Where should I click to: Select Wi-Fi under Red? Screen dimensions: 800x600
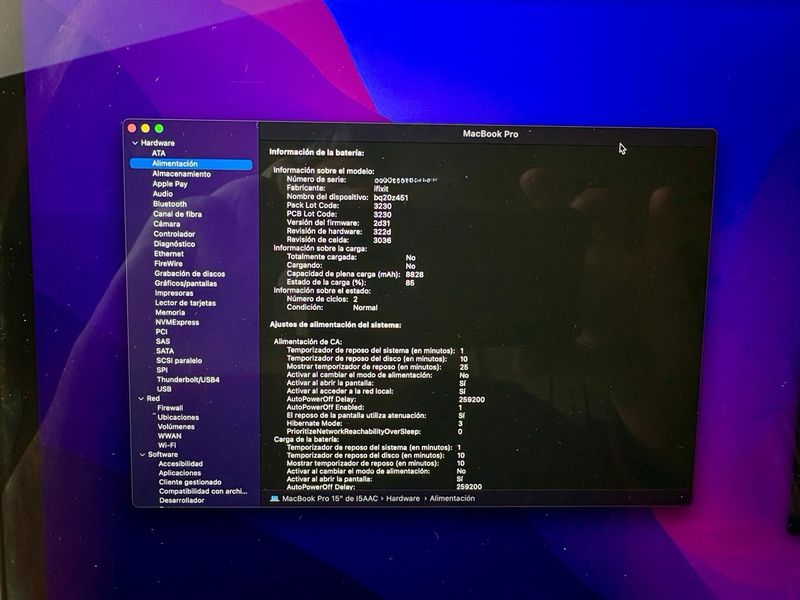167,445
